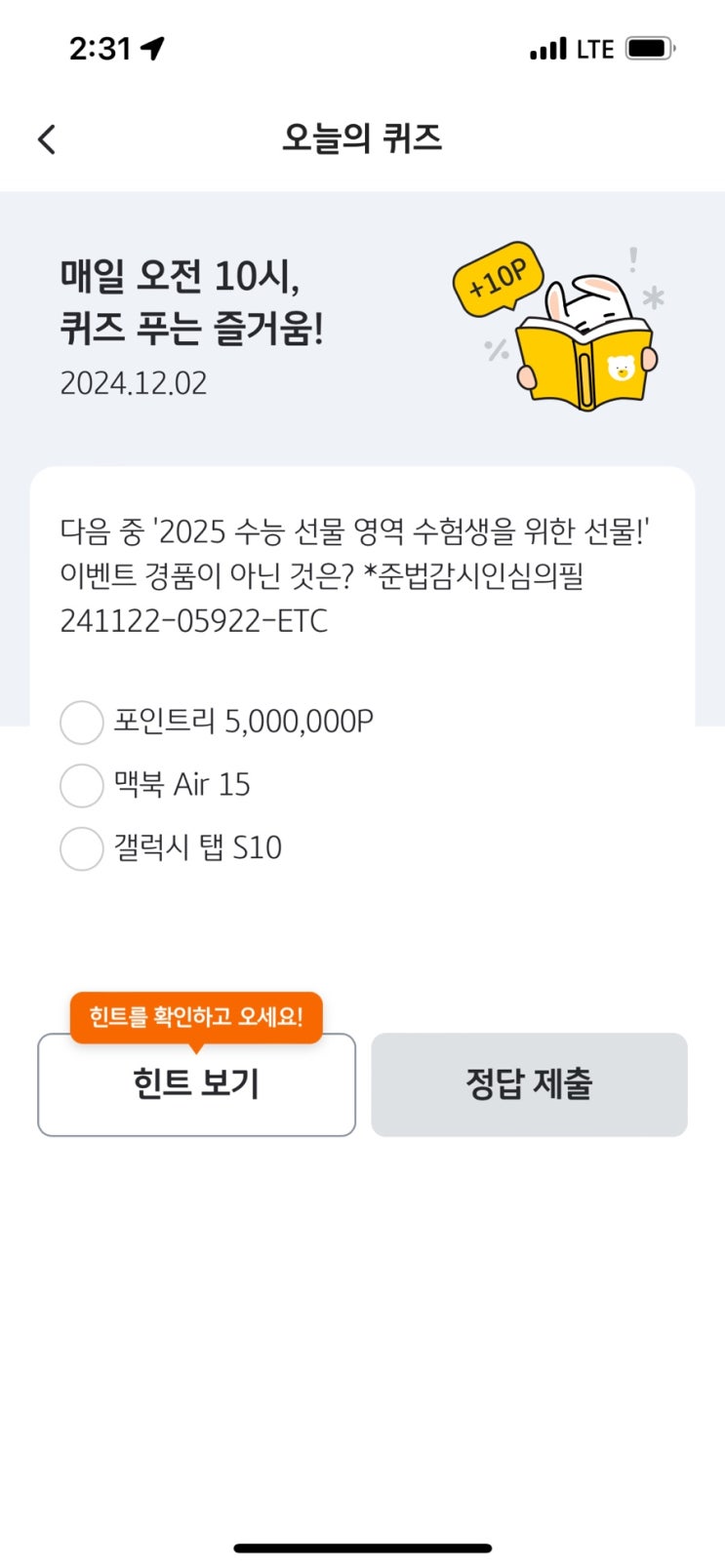
Task: Tap the 2:31 clock in status bar
Action: [x=100, y=49]
